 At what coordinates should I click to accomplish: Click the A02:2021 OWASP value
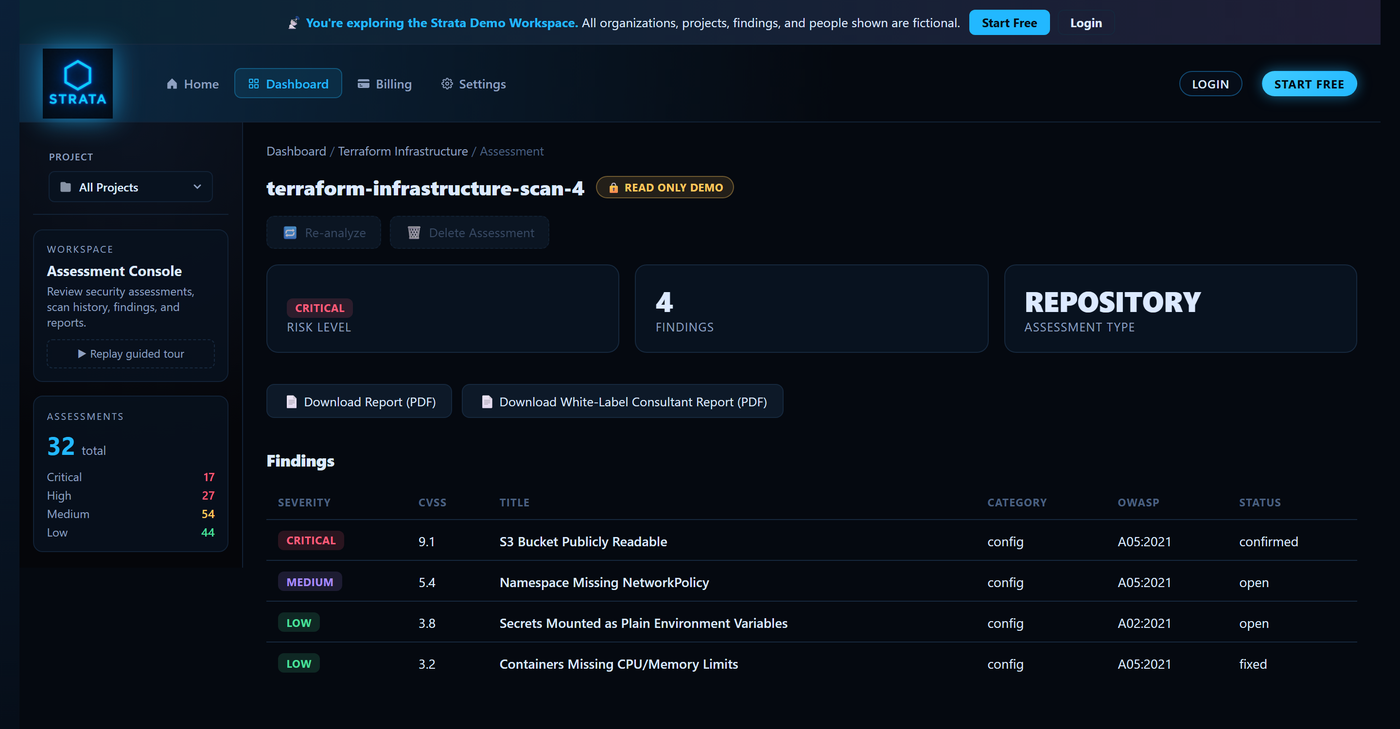(1144, 623)
